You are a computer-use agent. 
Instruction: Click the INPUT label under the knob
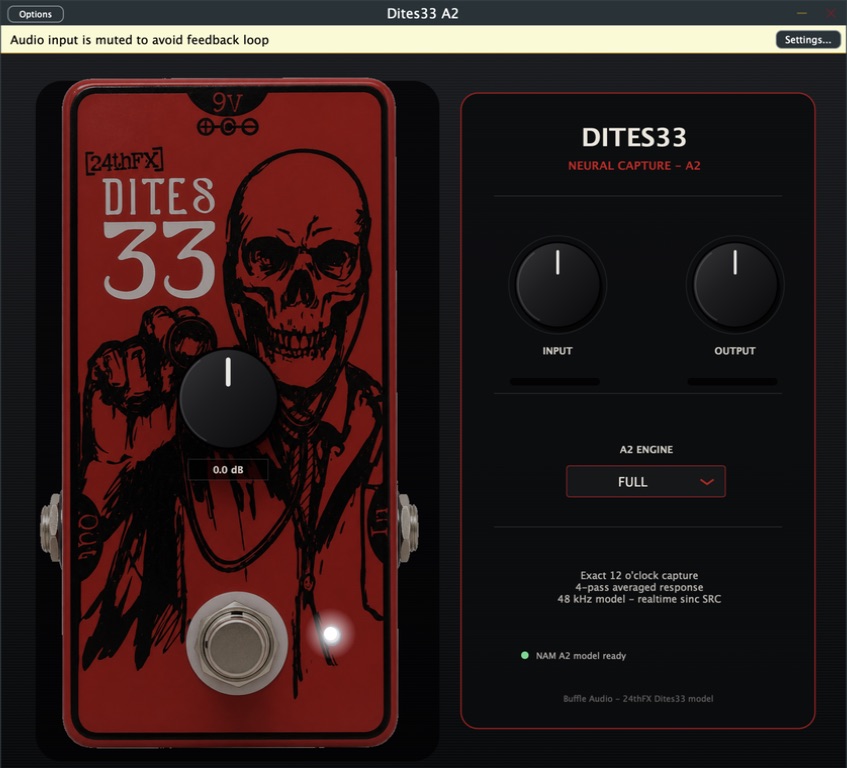tap(557, 351)
